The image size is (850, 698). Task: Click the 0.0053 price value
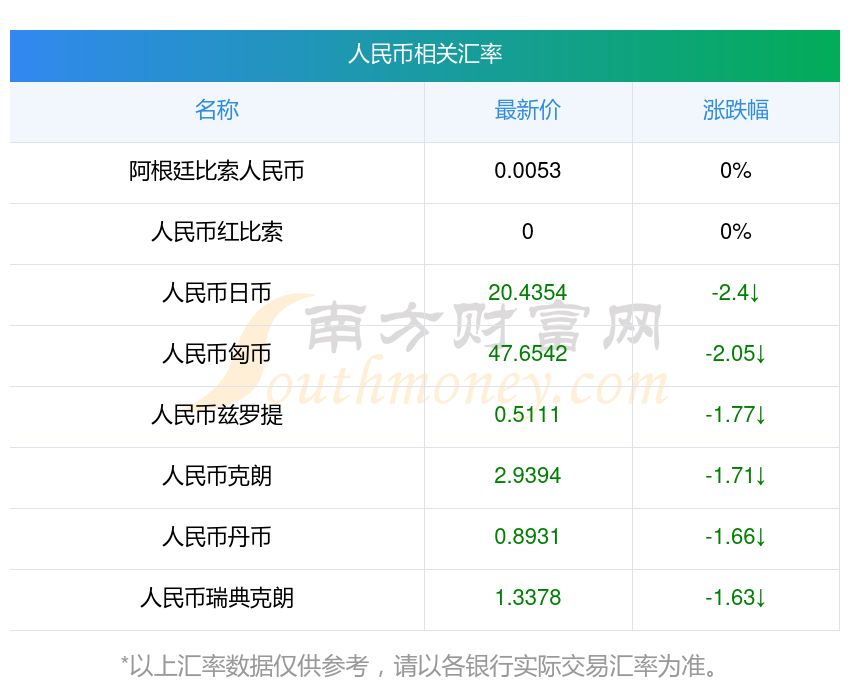click(527, 171)
